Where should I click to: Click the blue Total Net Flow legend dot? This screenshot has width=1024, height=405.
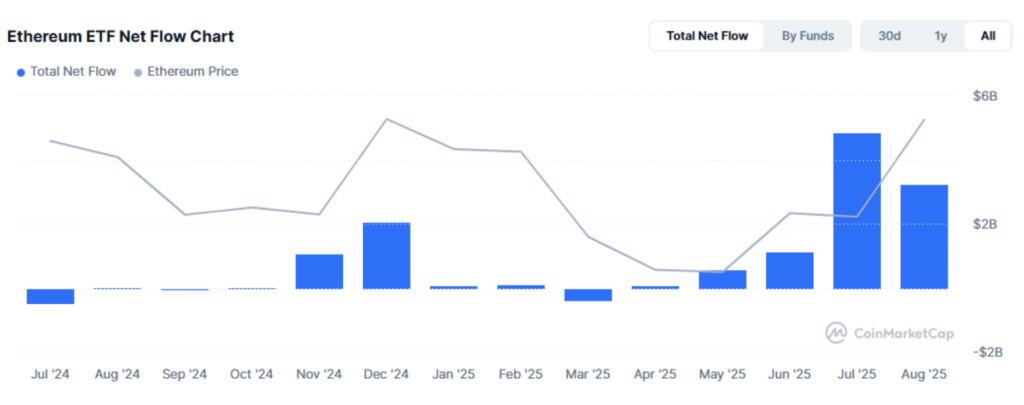[x=22, y=72]
